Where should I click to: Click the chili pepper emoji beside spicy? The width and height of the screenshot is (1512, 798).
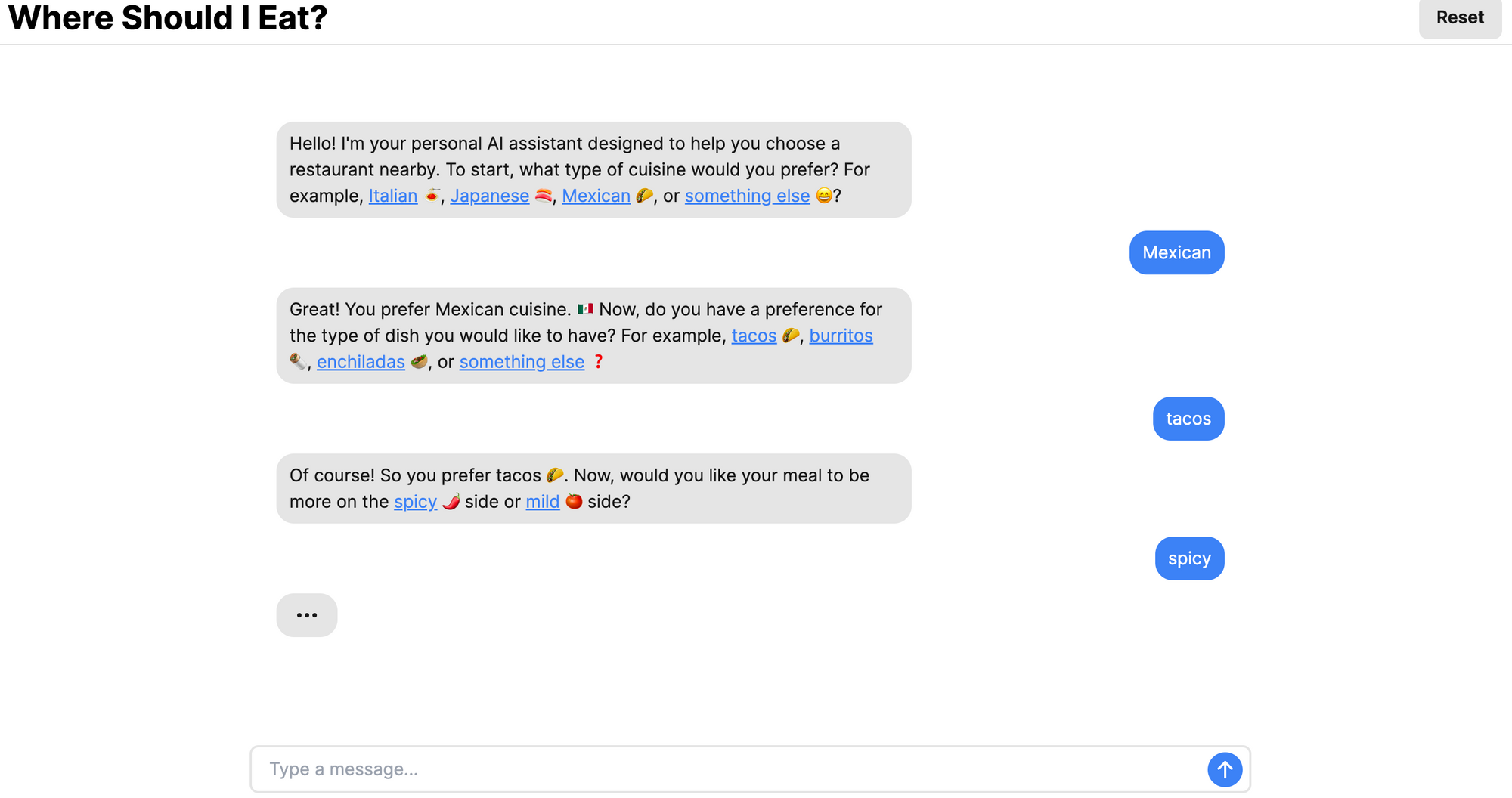point(451,501)
